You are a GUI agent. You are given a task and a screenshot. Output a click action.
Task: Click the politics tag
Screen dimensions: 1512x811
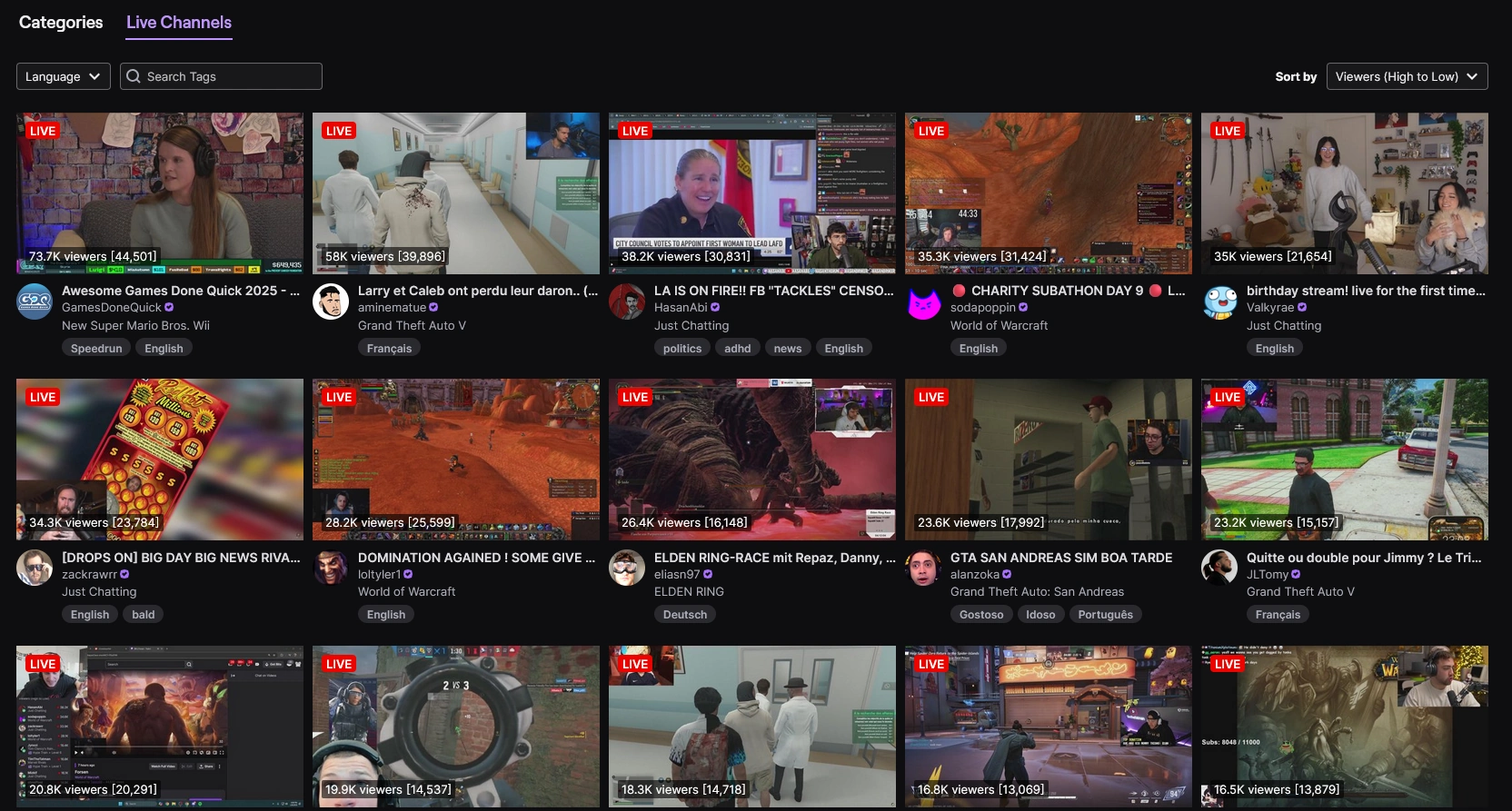682,348
